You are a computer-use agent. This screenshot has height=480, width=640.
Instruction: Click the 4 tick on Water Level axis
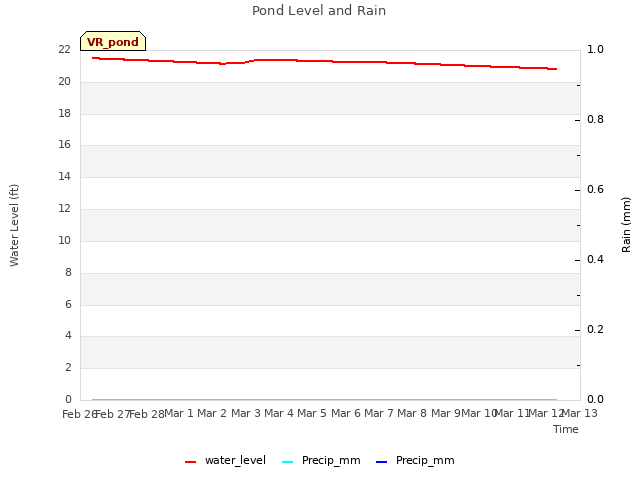(68, 336)
